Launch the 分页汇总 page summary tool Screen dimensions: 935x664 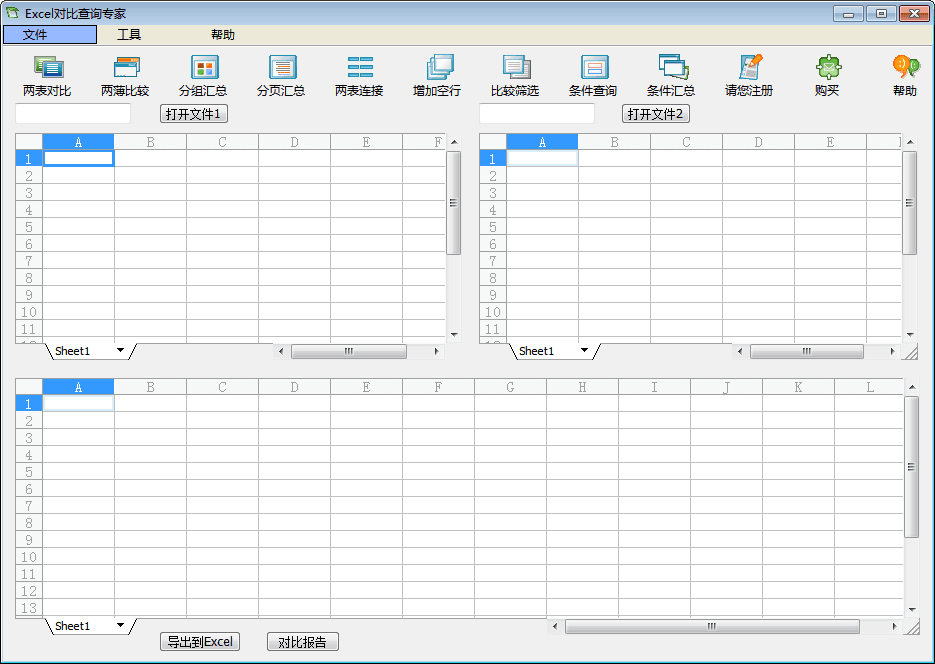tap(281, 68)
